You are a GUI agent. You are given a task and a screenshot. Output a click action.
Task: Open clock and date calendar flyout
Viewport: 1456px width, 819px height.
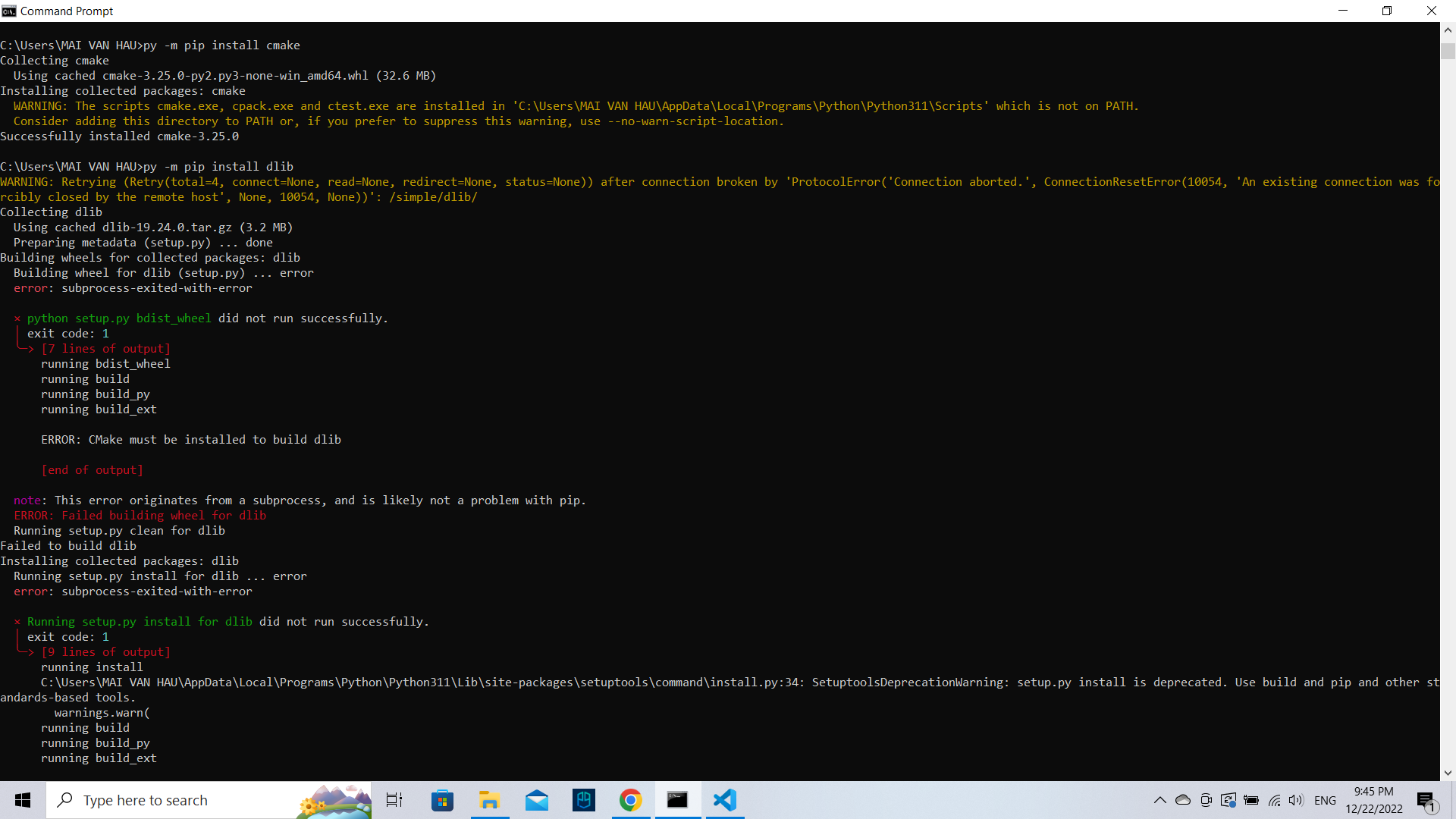[1373, 800]
